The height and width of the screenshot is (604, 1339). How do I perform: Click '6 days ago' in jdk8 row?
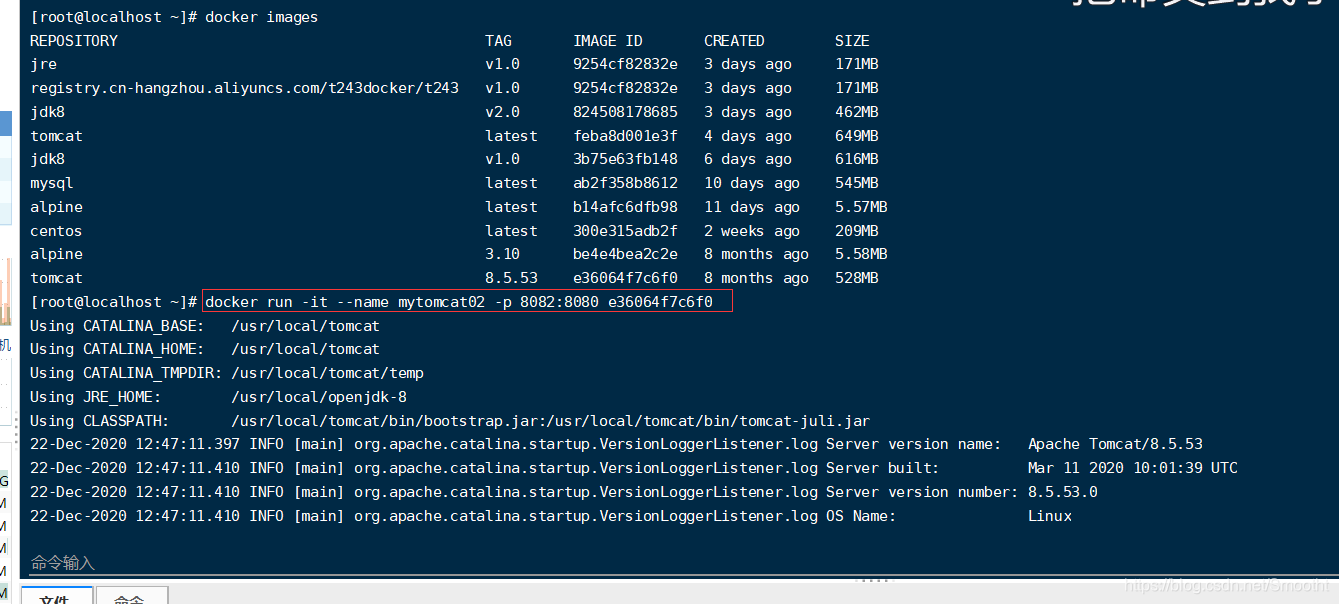pyautogui.click(x=748, y=159)
